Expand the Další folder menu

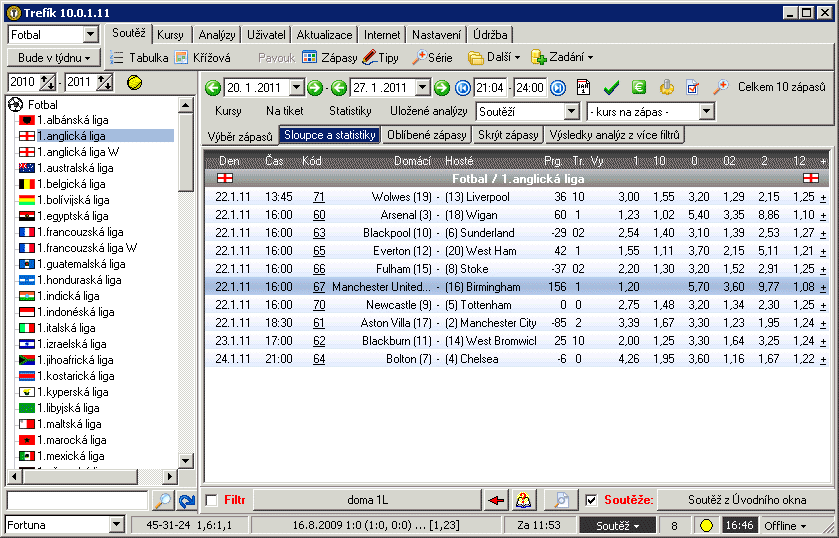(494, 57)
